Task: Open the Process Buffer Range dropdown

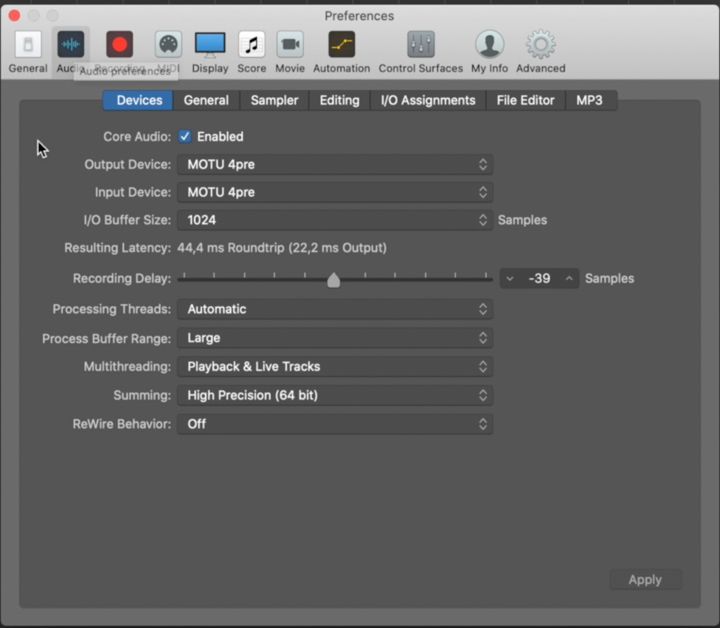Action: [x=335, y=338]
